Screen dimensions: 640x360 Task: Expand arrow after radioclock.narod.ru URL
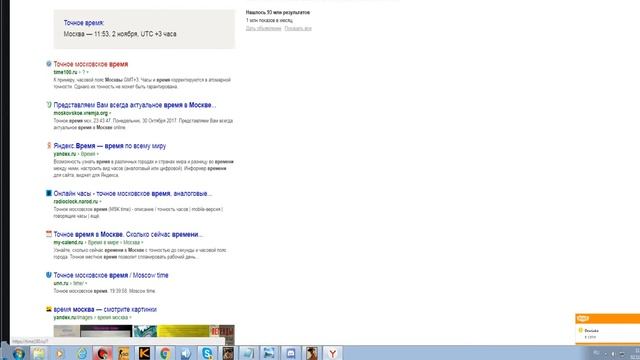(x=100, y=202)
